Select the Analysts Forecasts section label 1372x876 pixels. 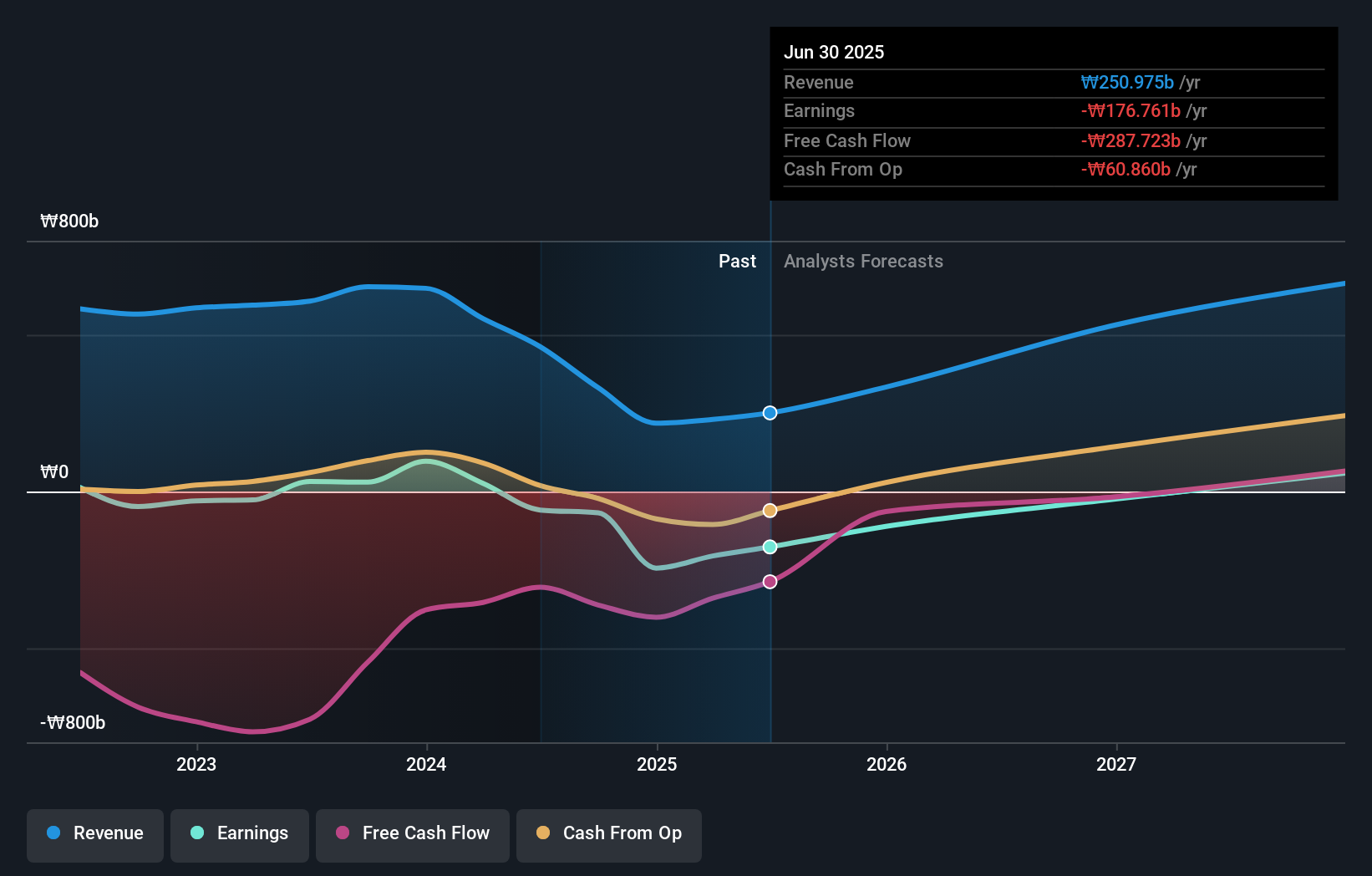(863, 261)
